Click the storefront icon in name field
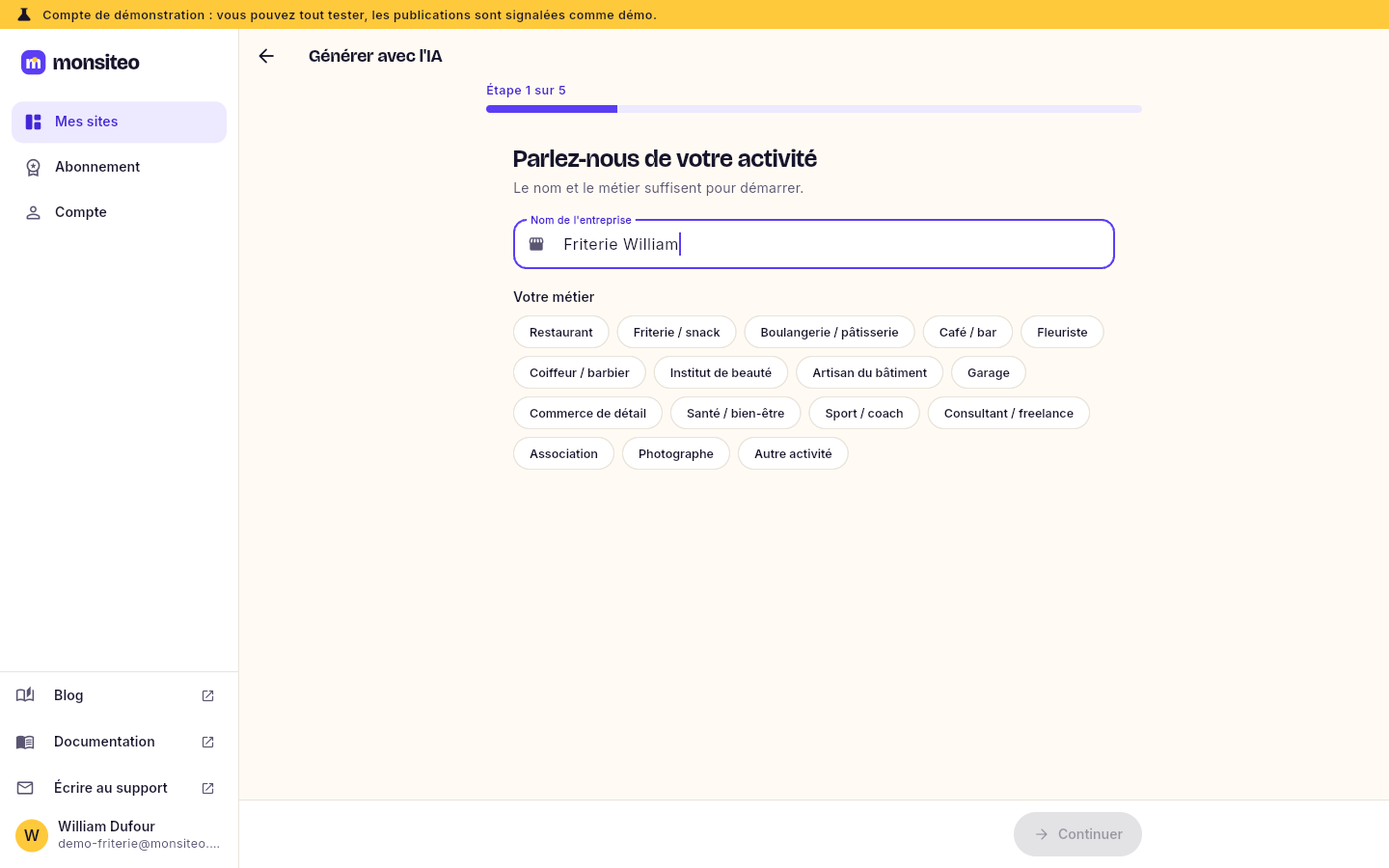The image size is (1389, 868). click(x=536, y=244)
